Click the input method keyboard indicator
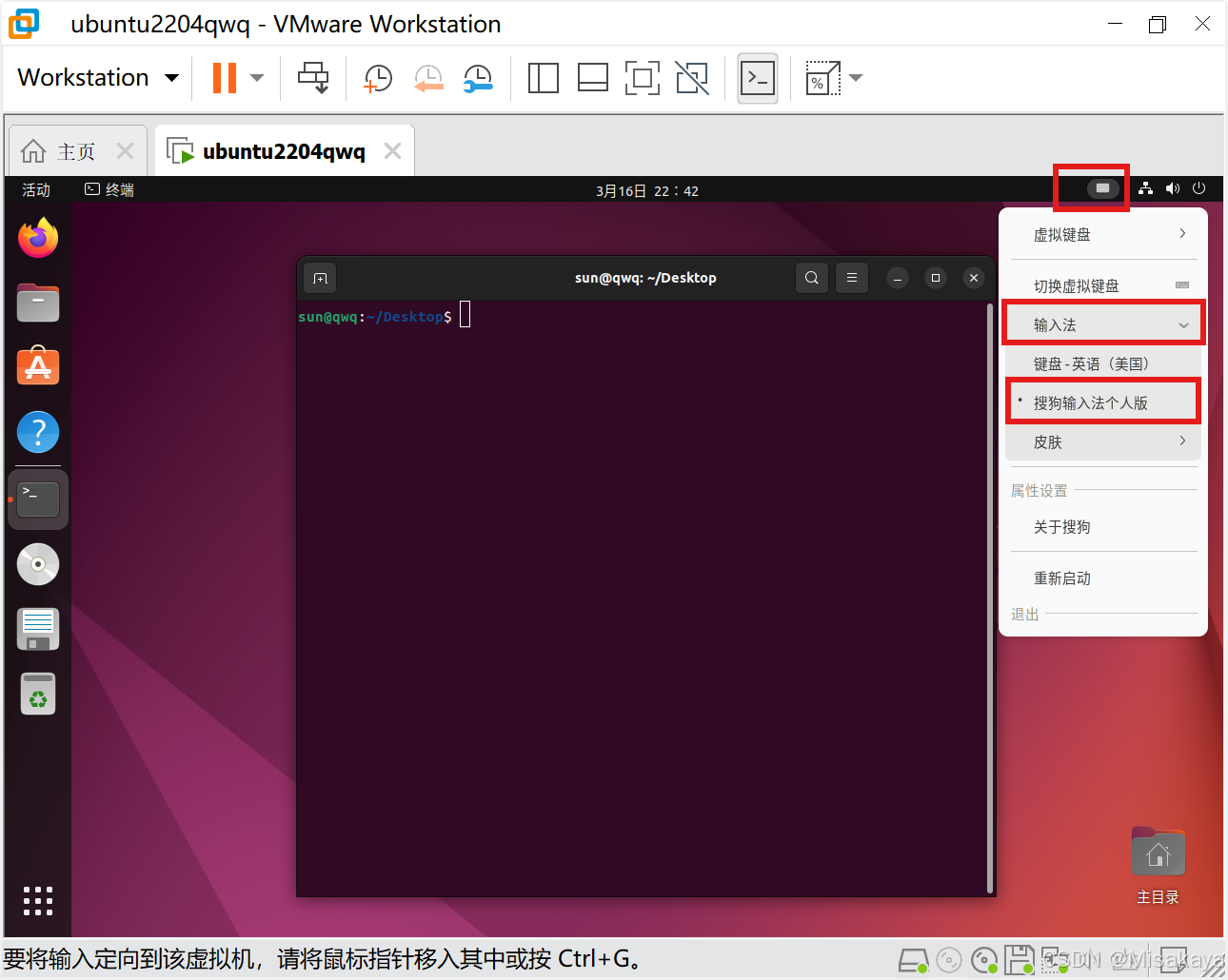The height and width of the screenshot is (980, 1228). (x=1102, y=188)
